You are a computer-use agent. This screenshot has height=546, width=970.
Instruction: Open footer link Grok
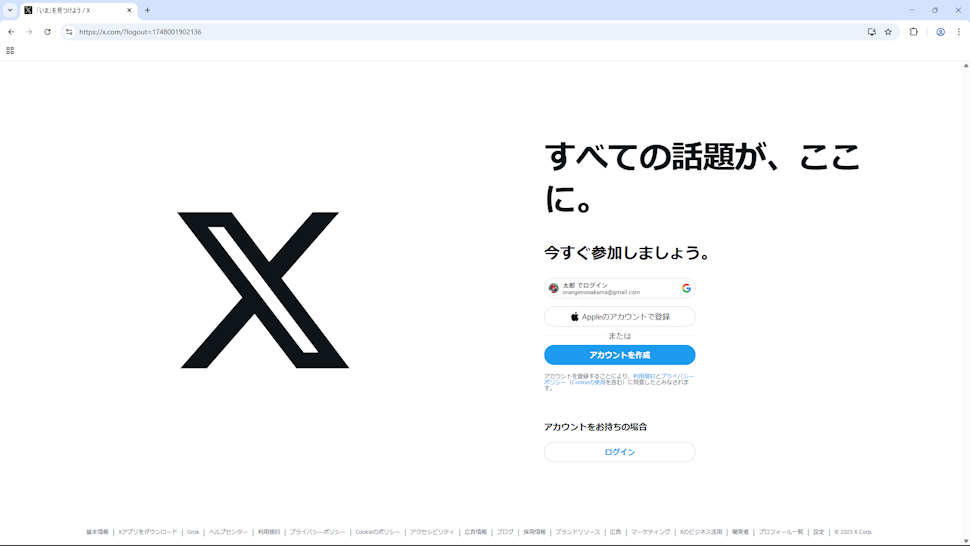[x=193, y=532]
